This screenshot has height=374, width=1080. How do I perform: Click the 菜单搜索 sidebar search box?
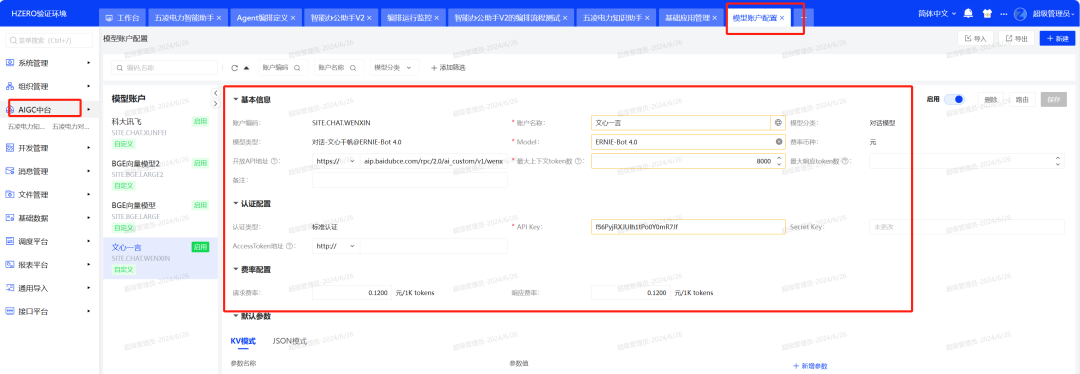point(48,41)
